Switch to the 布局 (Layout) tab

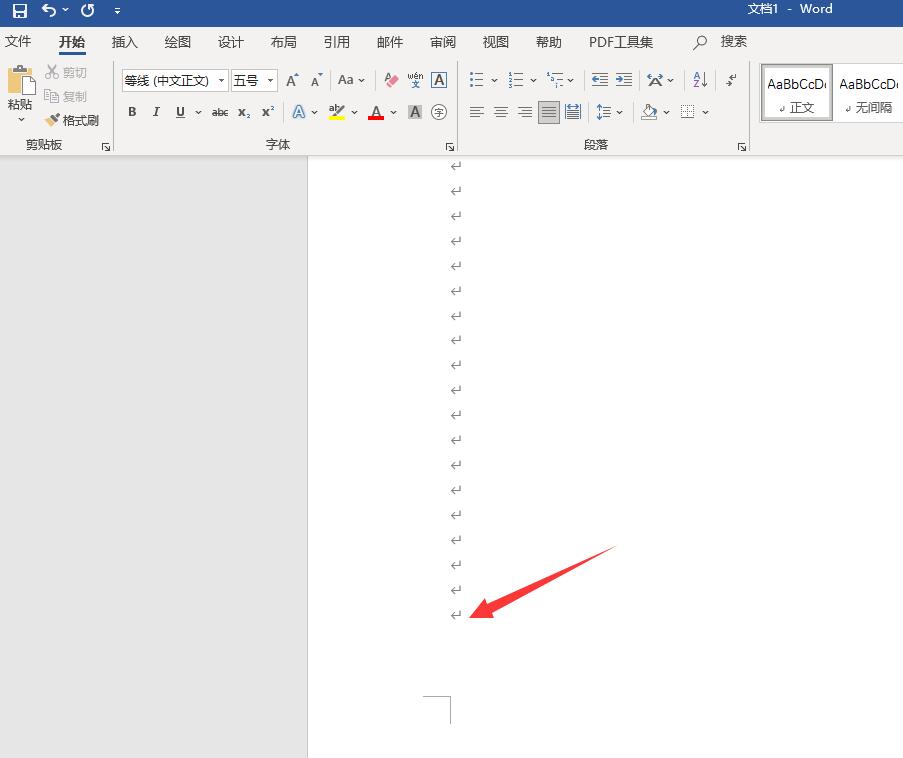[x=283, y=42]
